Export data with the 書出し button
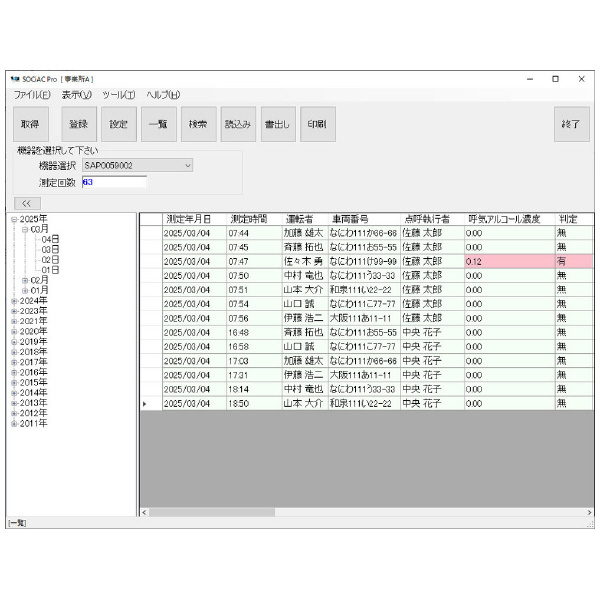 (x=277, y=124)
